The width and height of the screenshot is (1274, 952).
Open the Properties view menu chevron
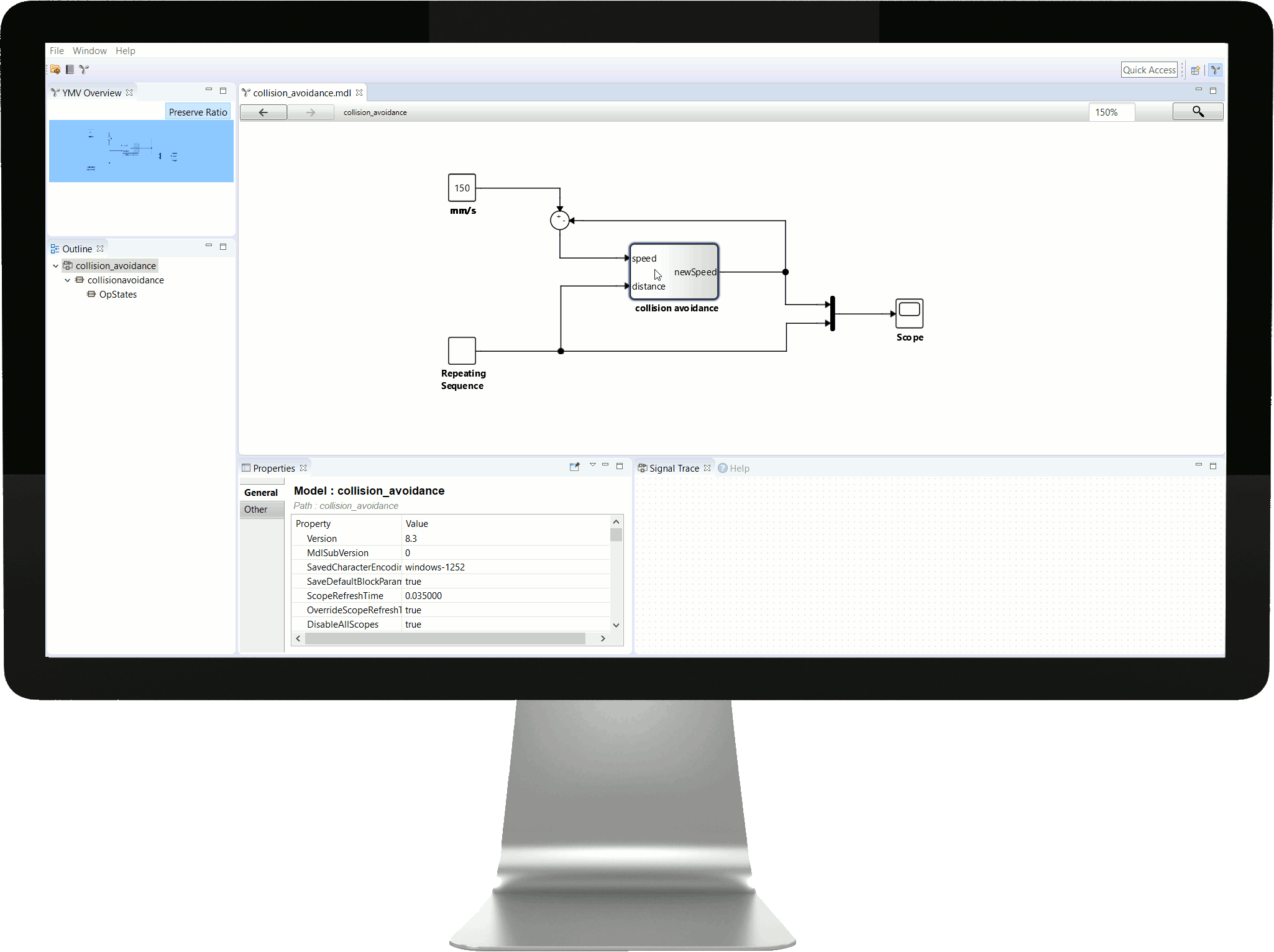click(x=593, y=465)
